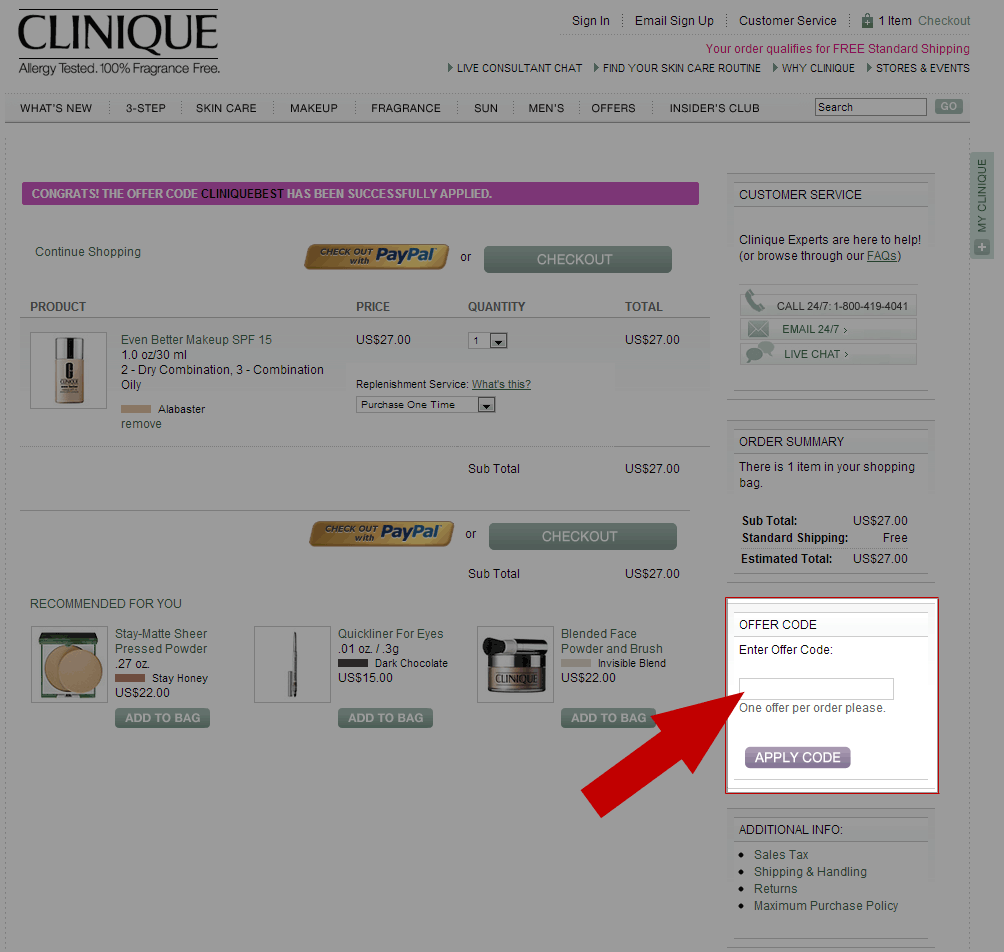Open Skin Care menu
1004x952 pixels.
click(226, 108)
